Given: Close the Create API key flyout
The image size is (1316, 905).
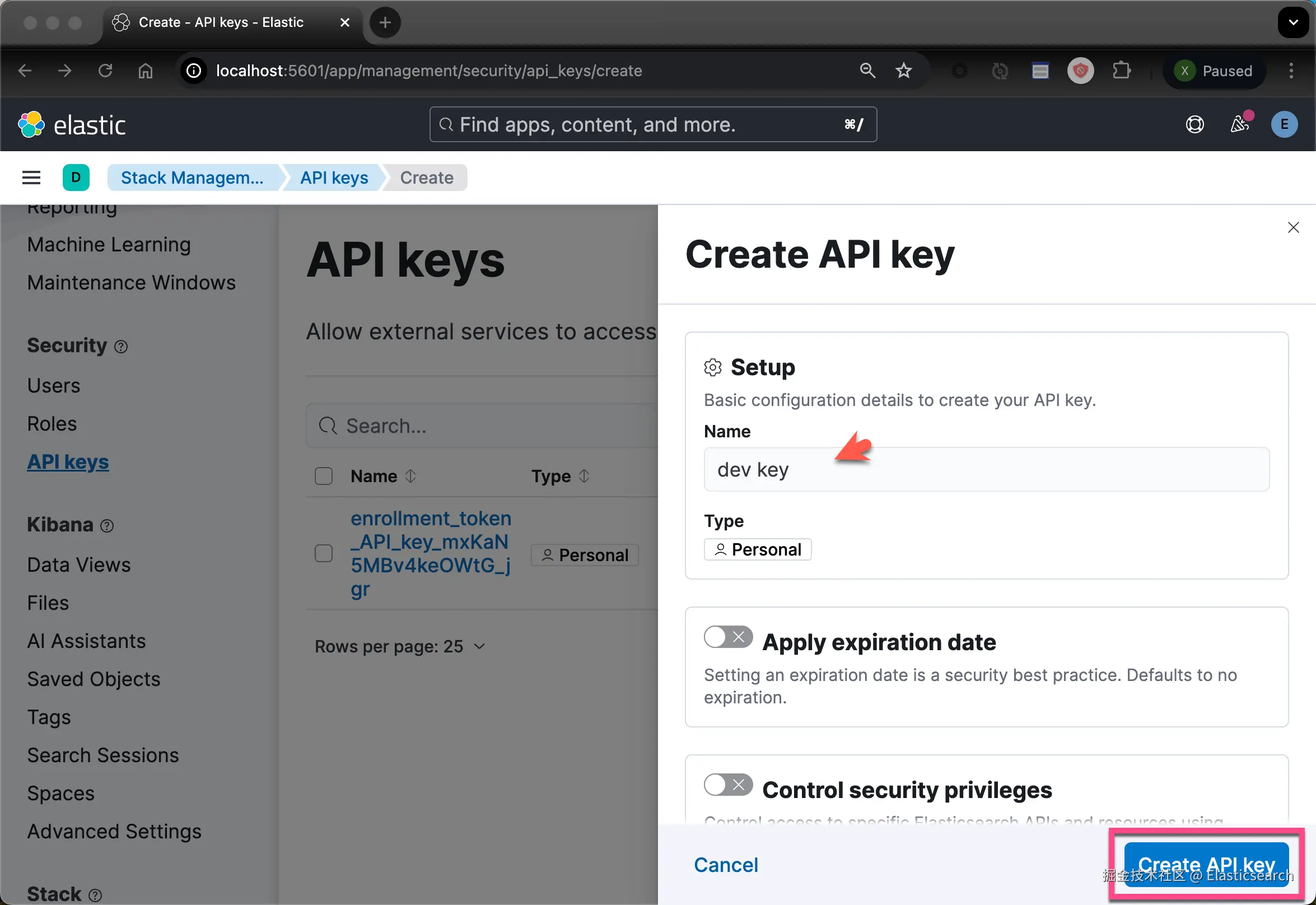Looking at the screenshot, I should coord(1292,227).
